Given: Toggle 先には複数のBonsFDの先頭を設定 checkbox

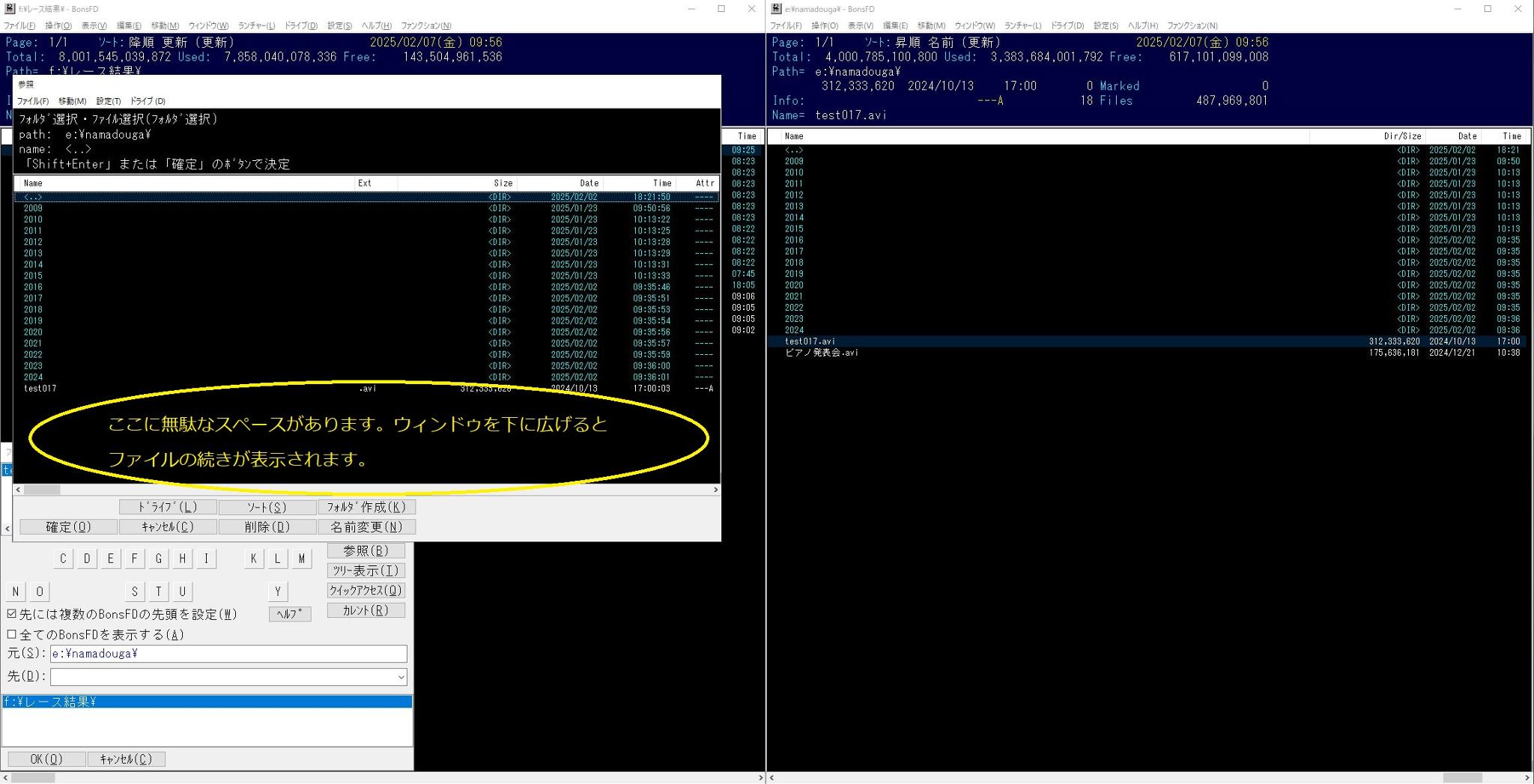Looking at the screenshot, I should click(12, 614).
